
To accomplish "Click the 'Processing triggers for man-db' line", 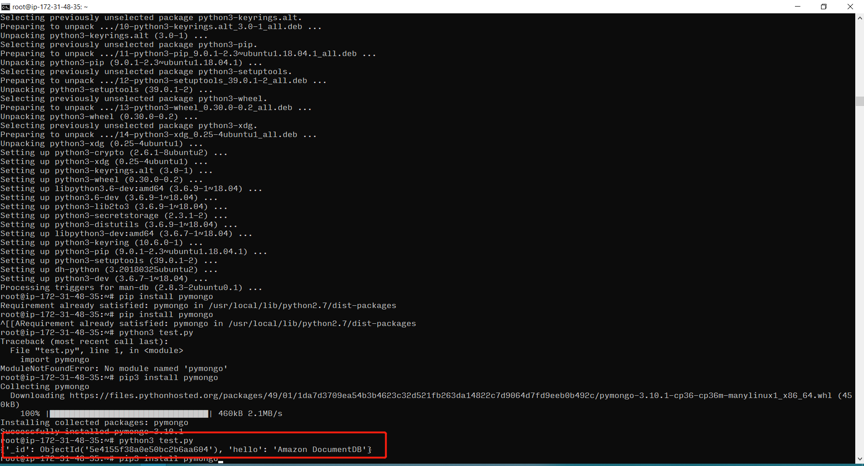I will (x=131, y=287).
